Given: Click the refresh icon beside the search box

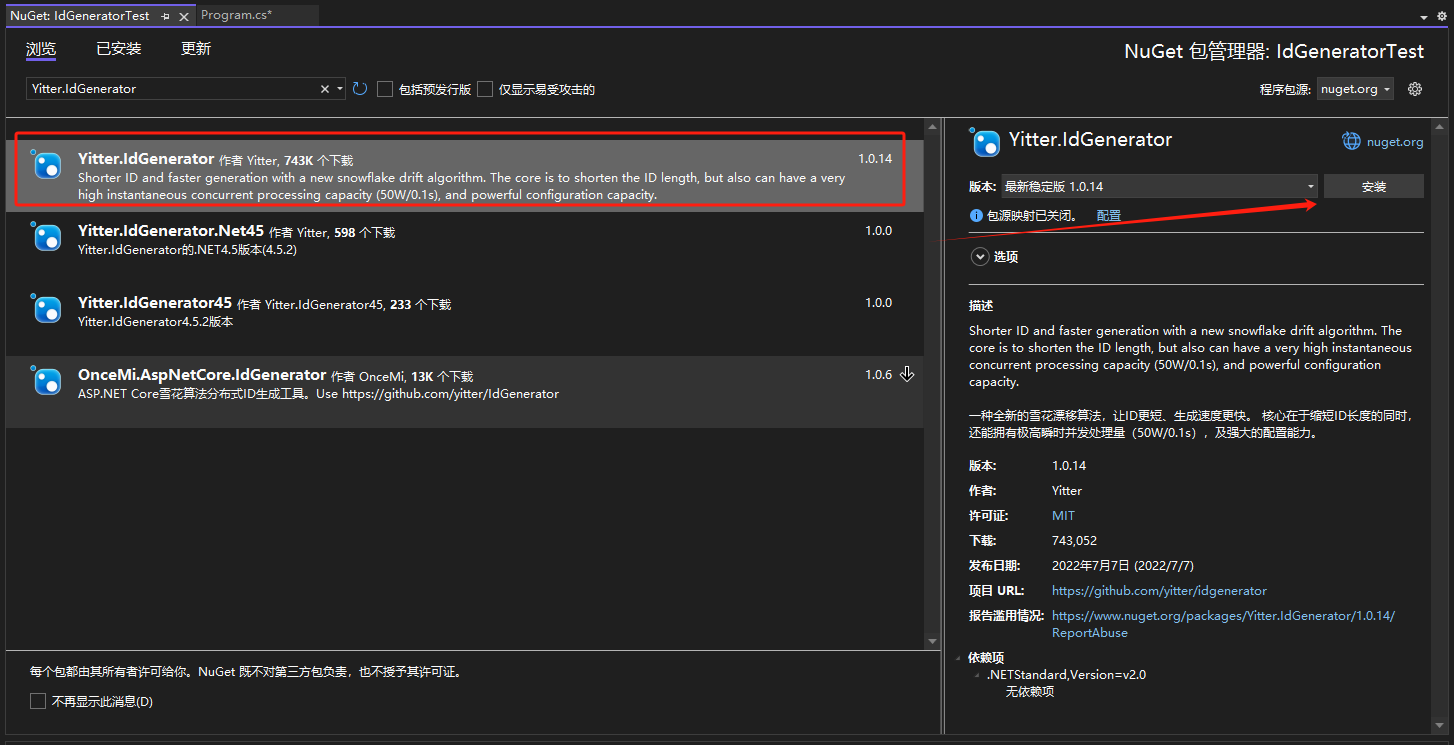Looking at the screenshot, I should tap(360, 89).
